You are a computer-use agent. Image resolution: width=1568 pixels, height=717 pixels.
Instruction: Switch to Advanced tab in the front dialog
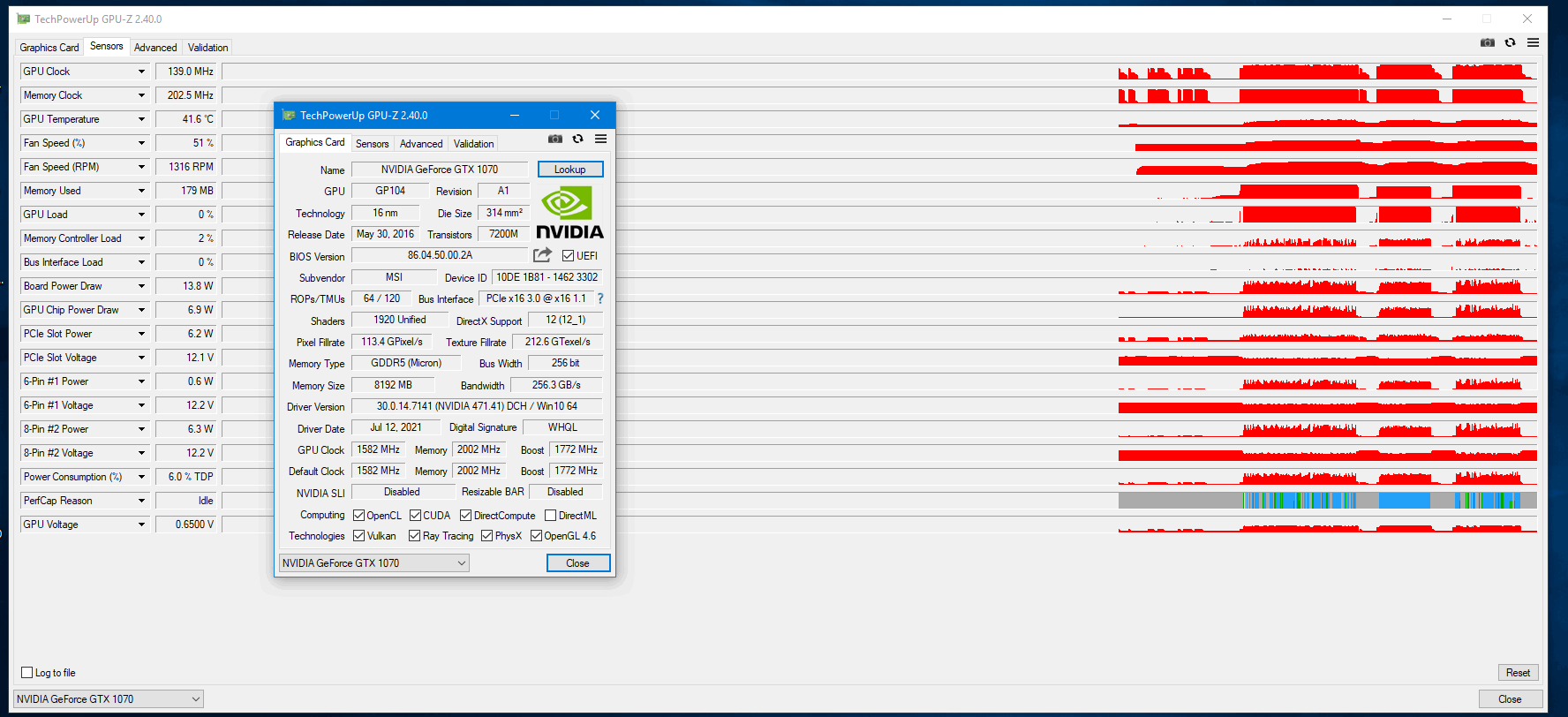421,144
